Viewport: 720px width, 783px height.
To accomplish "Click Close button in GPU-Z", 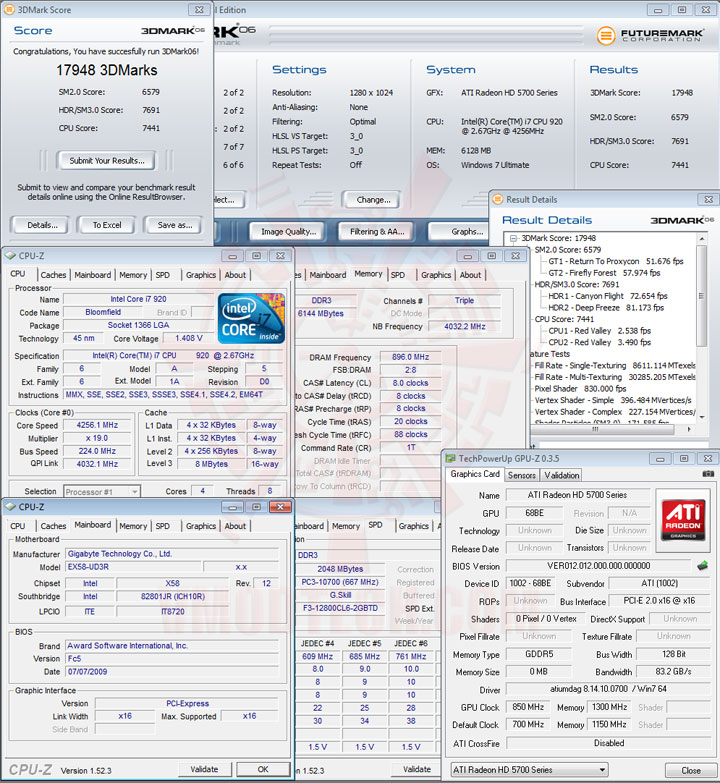I will pos(691,770).
